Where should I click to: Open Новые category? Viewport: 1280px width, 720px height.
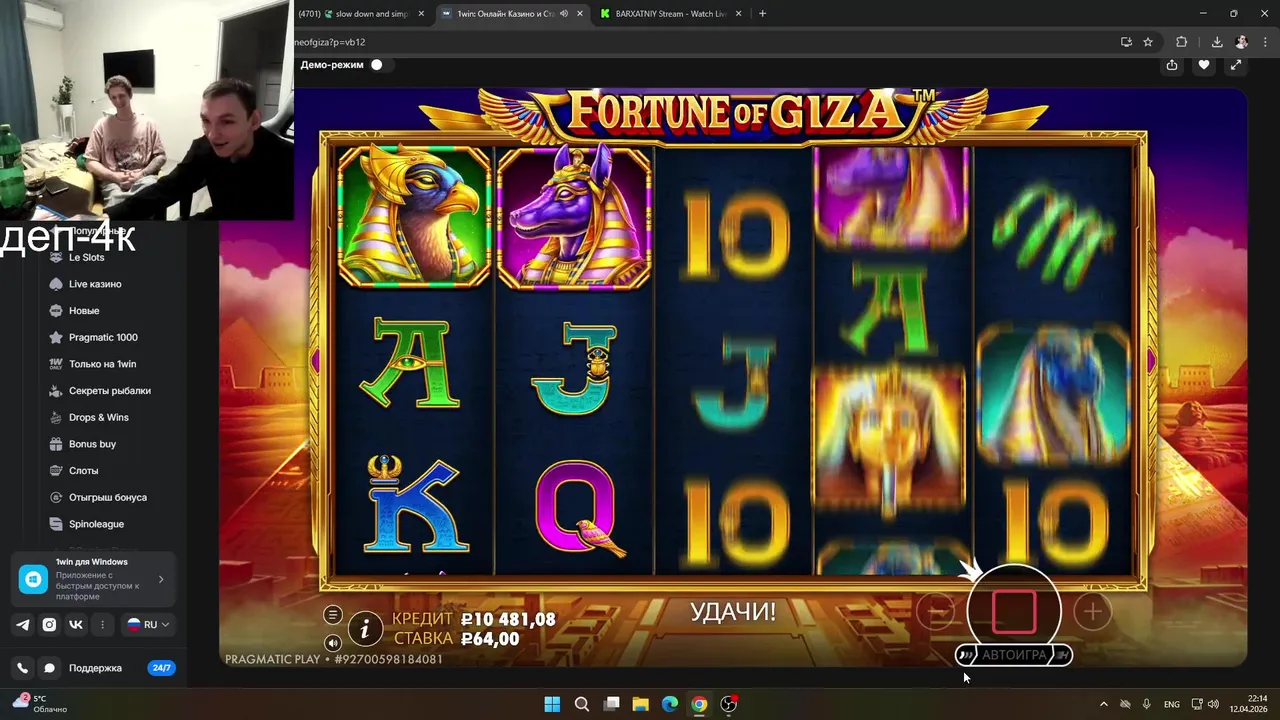(84, 311)
